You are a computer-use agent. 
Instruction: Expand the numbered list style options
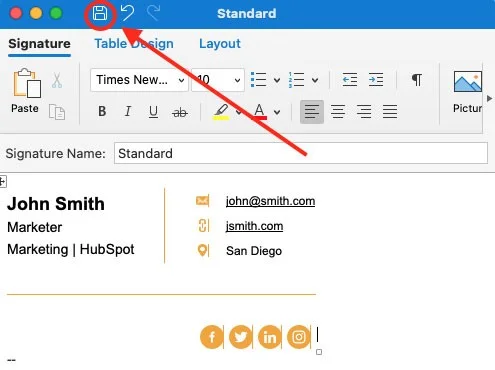coord(315,80)
